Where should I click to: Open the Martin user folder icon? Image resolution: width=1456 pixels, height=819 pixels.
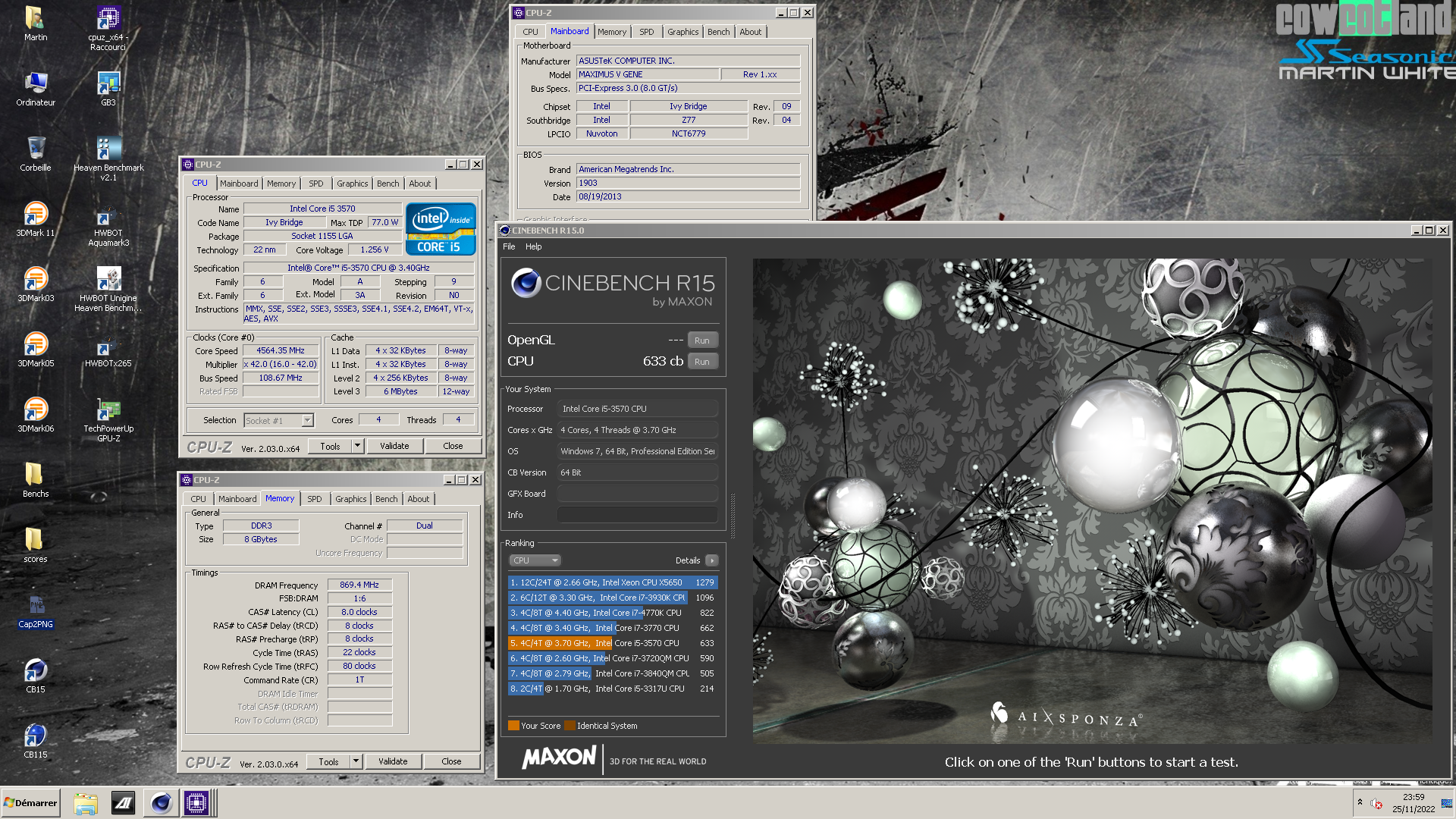click(36, 23)
